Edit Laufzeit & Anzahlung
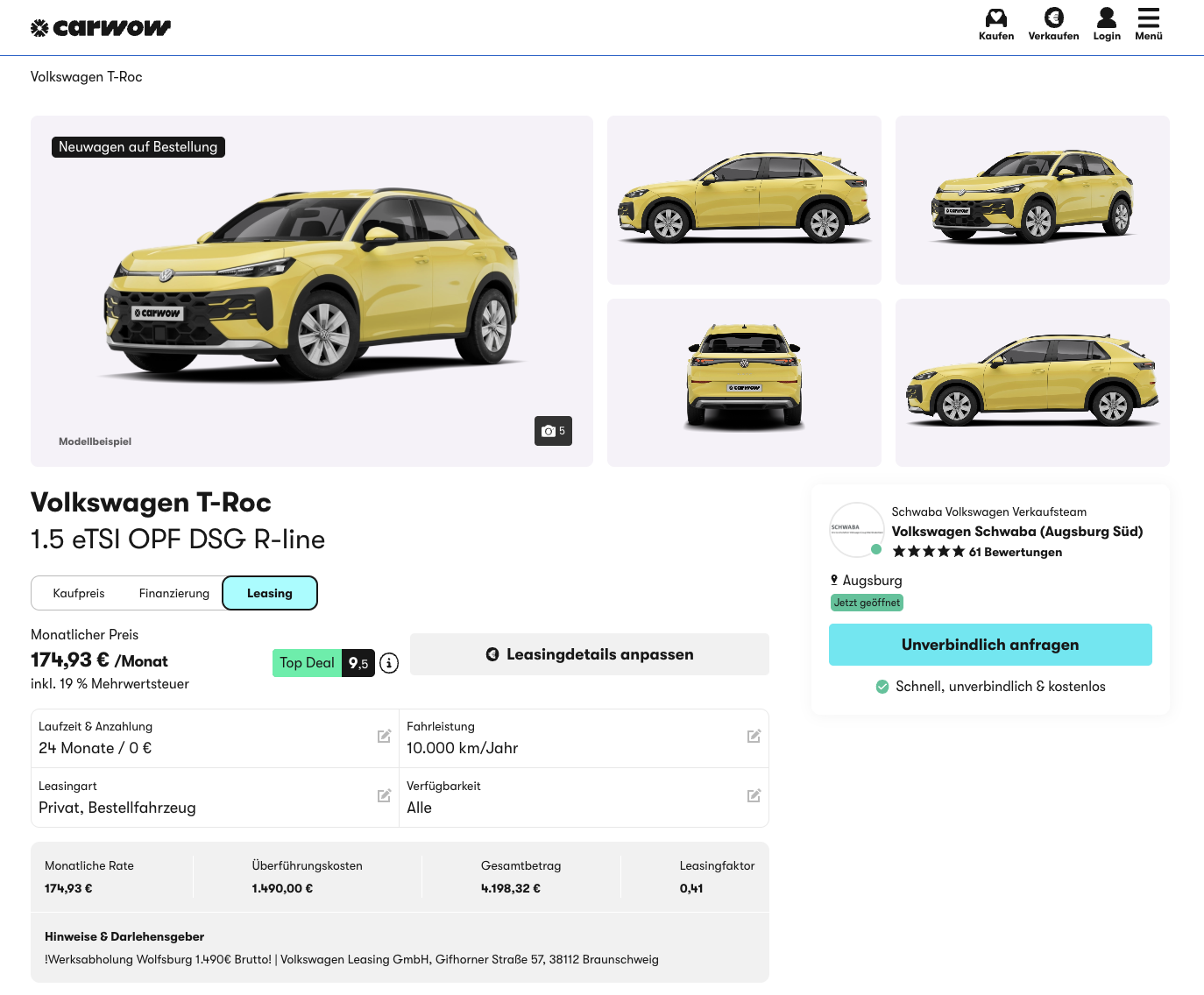1204x995 pixels. point(384,737)
